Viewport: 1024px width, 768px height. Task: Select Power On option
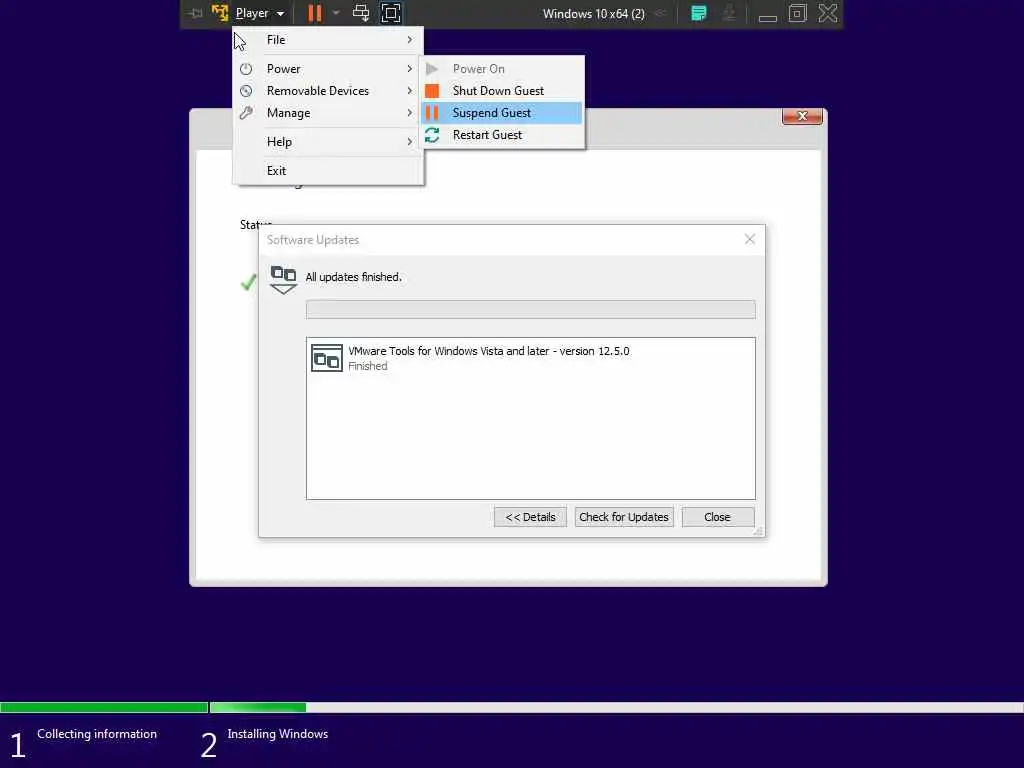click(502, 69)
